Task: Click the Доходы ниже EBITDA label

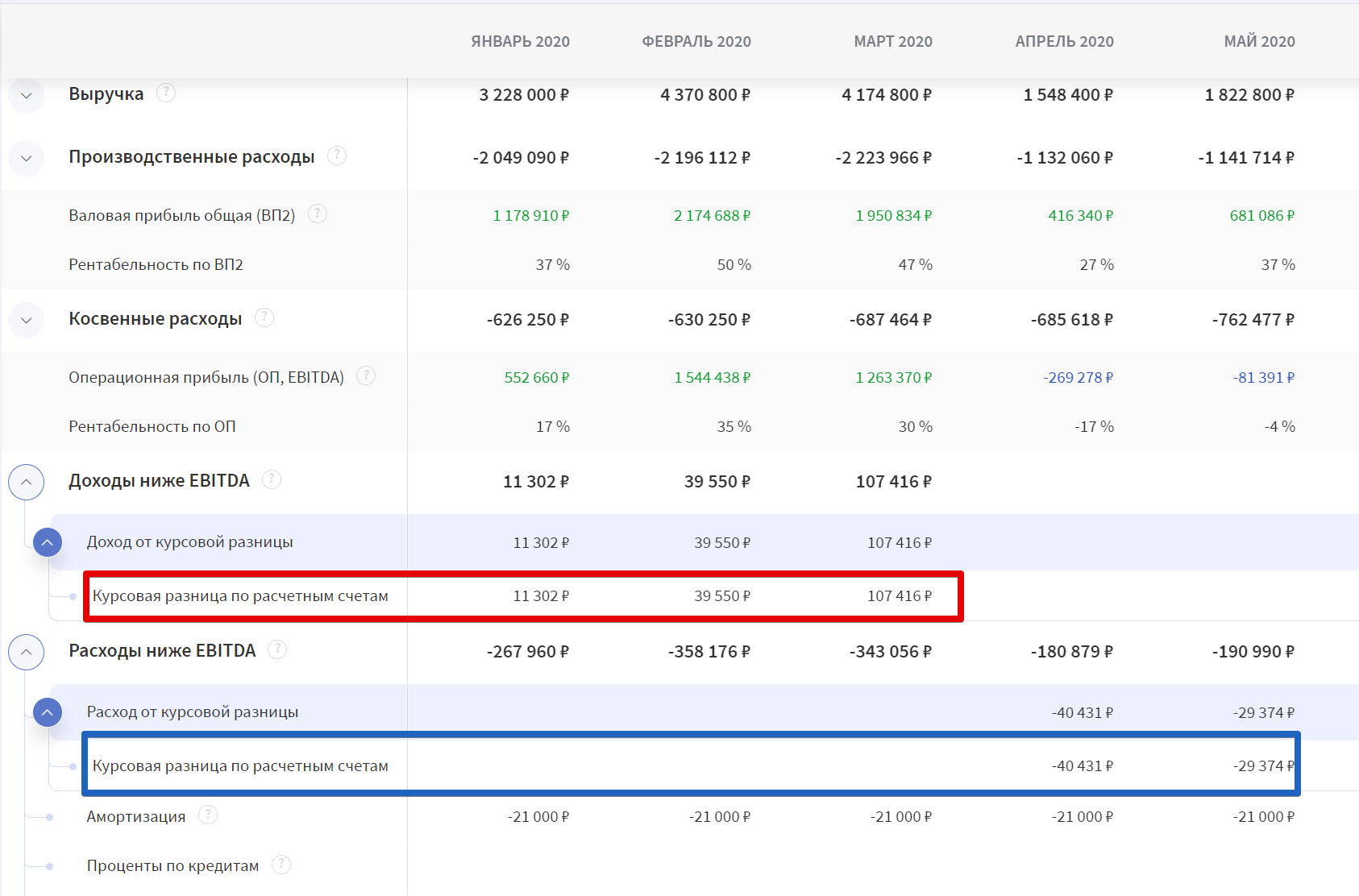Action: click(160, 481)
